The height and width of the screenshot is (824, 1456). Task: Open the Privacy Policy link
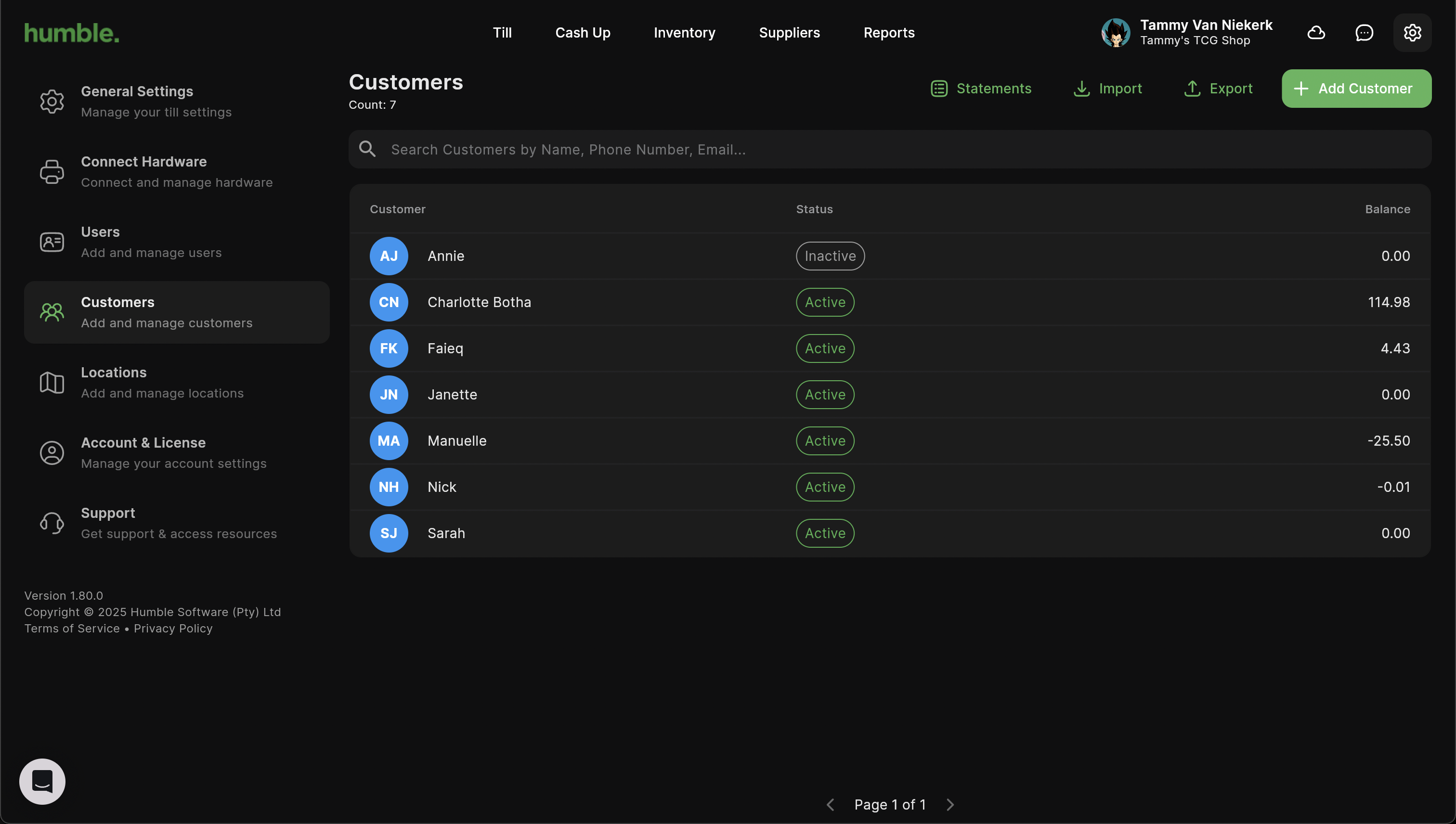173,629
